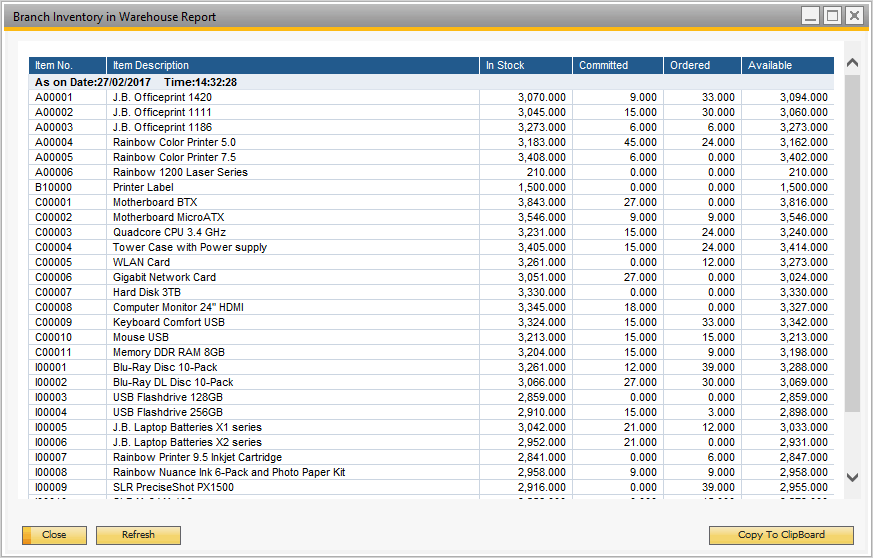873x558 pixels.
Task: Click In Stock value 3,546.000
Action: 542,218
